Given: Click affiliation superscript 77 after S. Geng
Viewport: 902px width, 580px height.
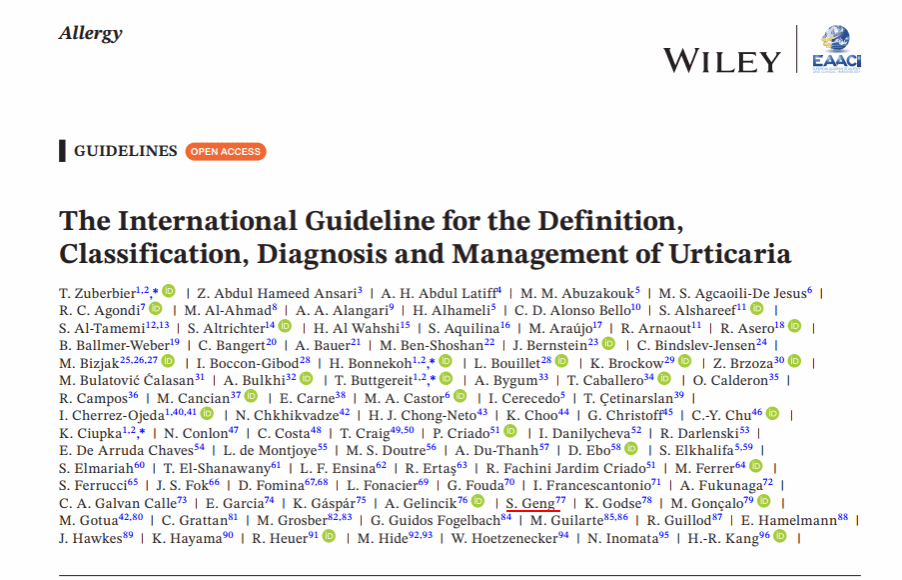Looking at the screenshot, I should pyautogui.click(x=560, y=499).
